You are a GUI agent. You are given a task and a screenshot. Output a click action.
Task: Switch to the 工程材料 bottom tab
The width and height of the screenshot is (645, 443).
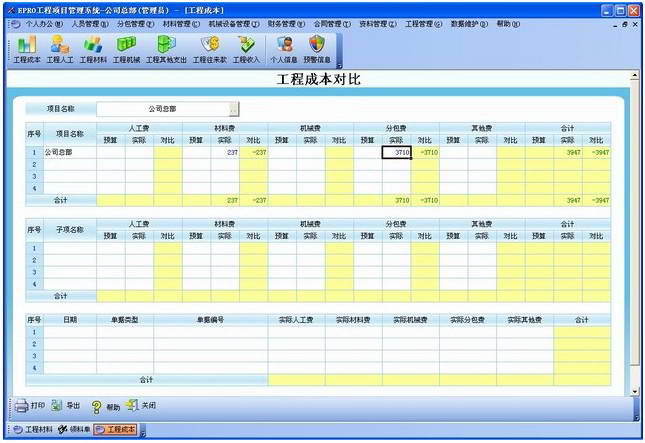point(33,429)
